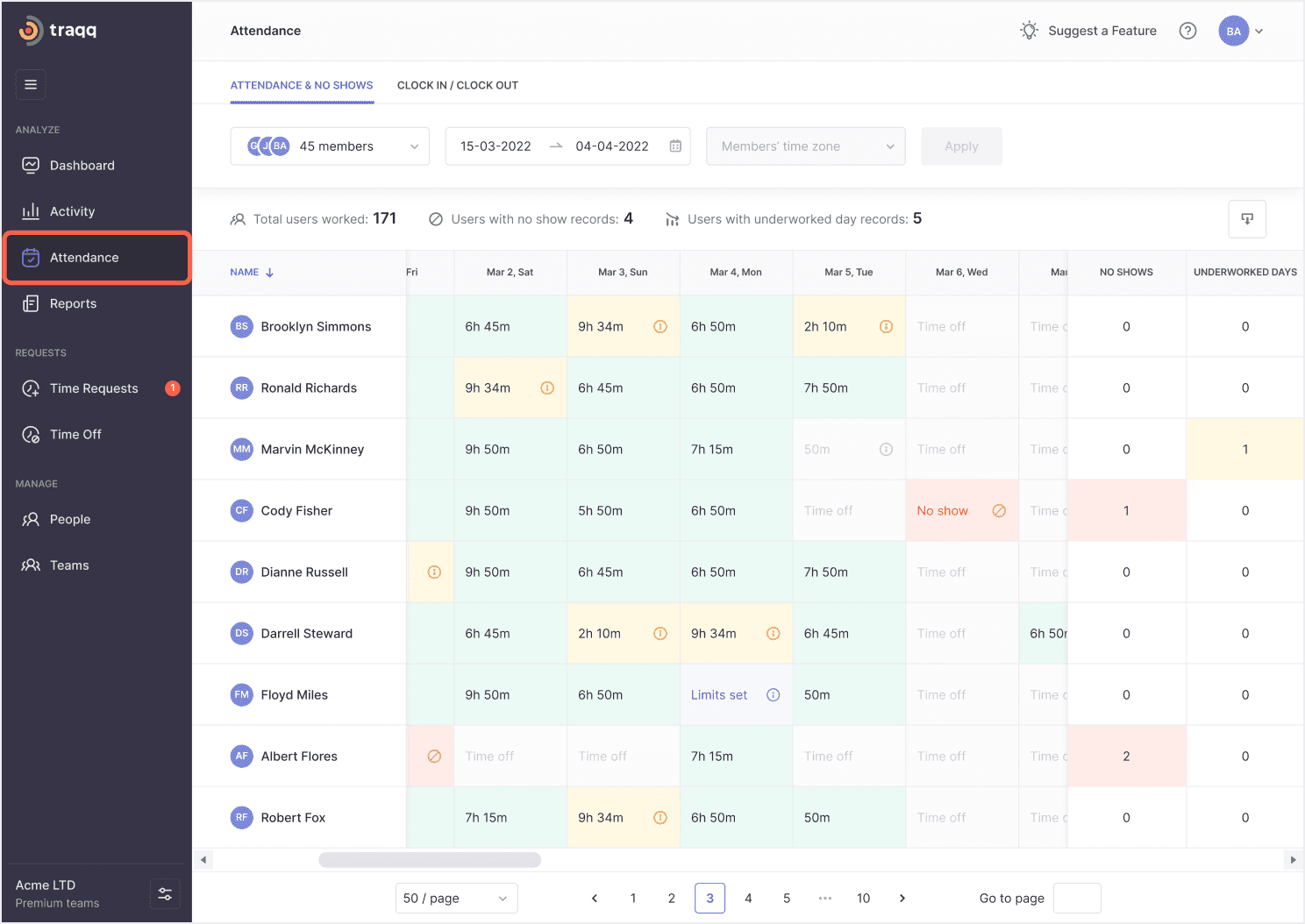Open the calendar picker icon
The image size is (1305, 924).
(675, 146)
